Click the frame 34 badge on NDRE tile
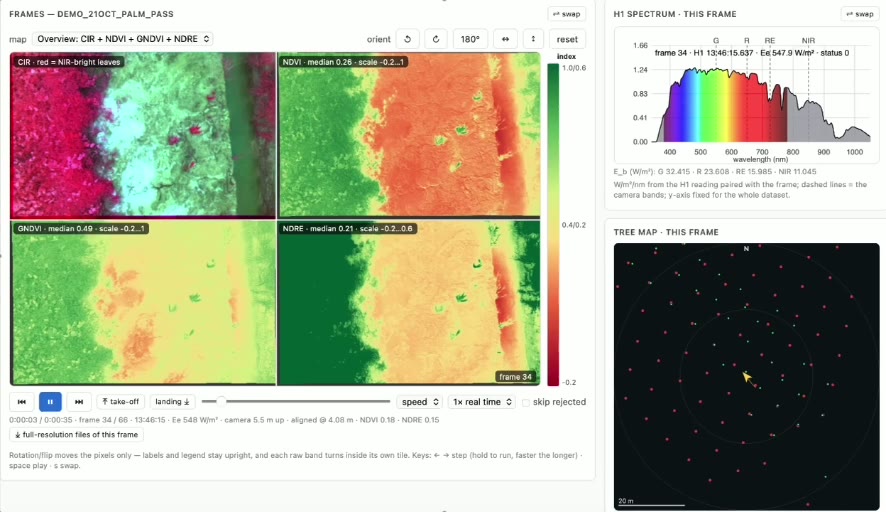The height and width of the screenshot is (512, 886). pyautogui.click(x=515, y=377)
